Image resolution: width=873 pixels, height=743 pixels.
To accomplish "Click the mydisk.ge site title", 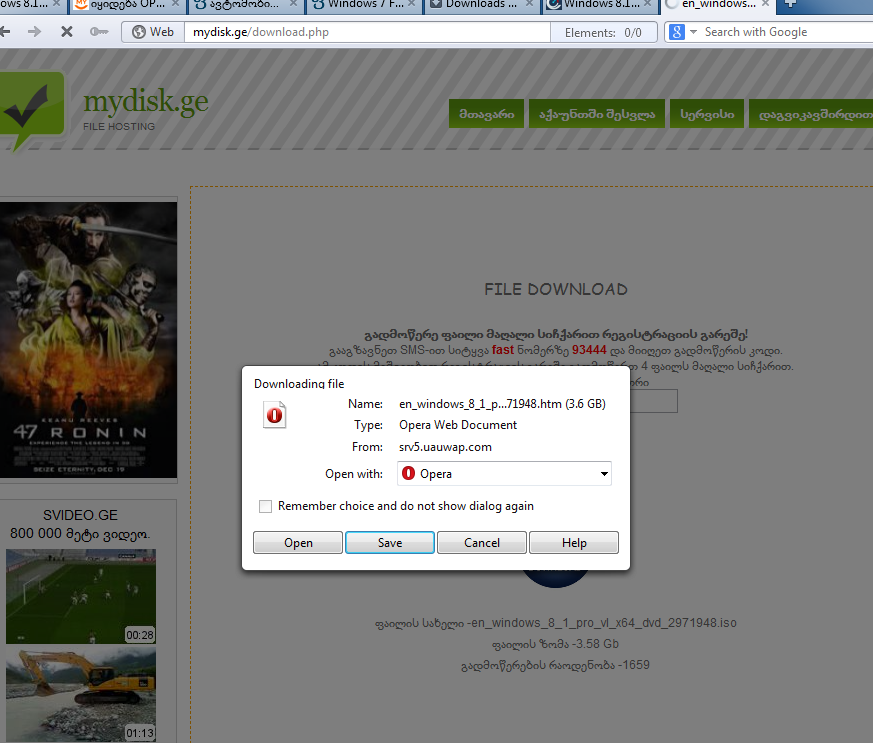I will pyautogui.click(x=146, y=102).
